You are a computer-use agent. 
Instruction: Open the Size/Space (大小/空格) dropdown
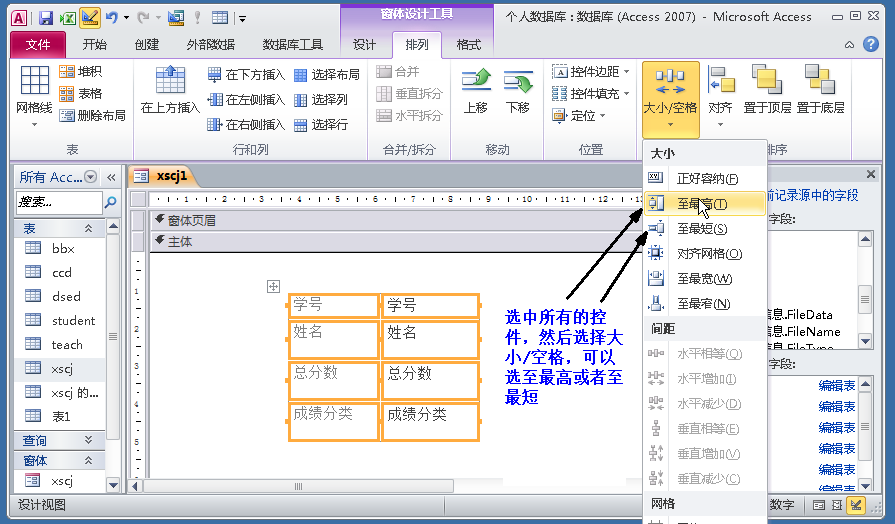tap(670, 98)
